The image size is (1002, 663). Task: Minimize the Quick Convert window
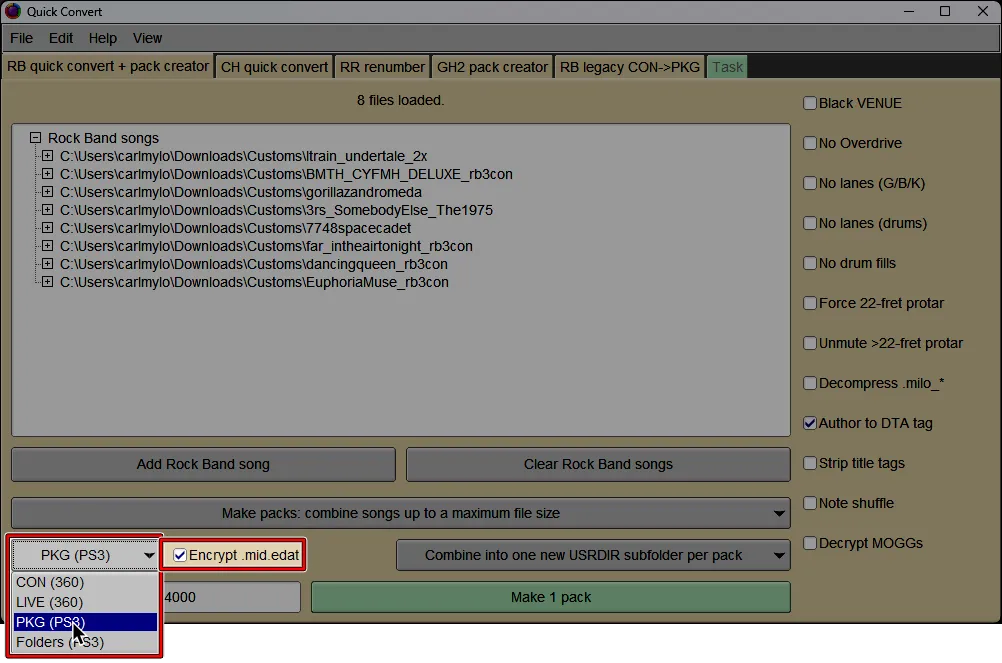point(909,11)
